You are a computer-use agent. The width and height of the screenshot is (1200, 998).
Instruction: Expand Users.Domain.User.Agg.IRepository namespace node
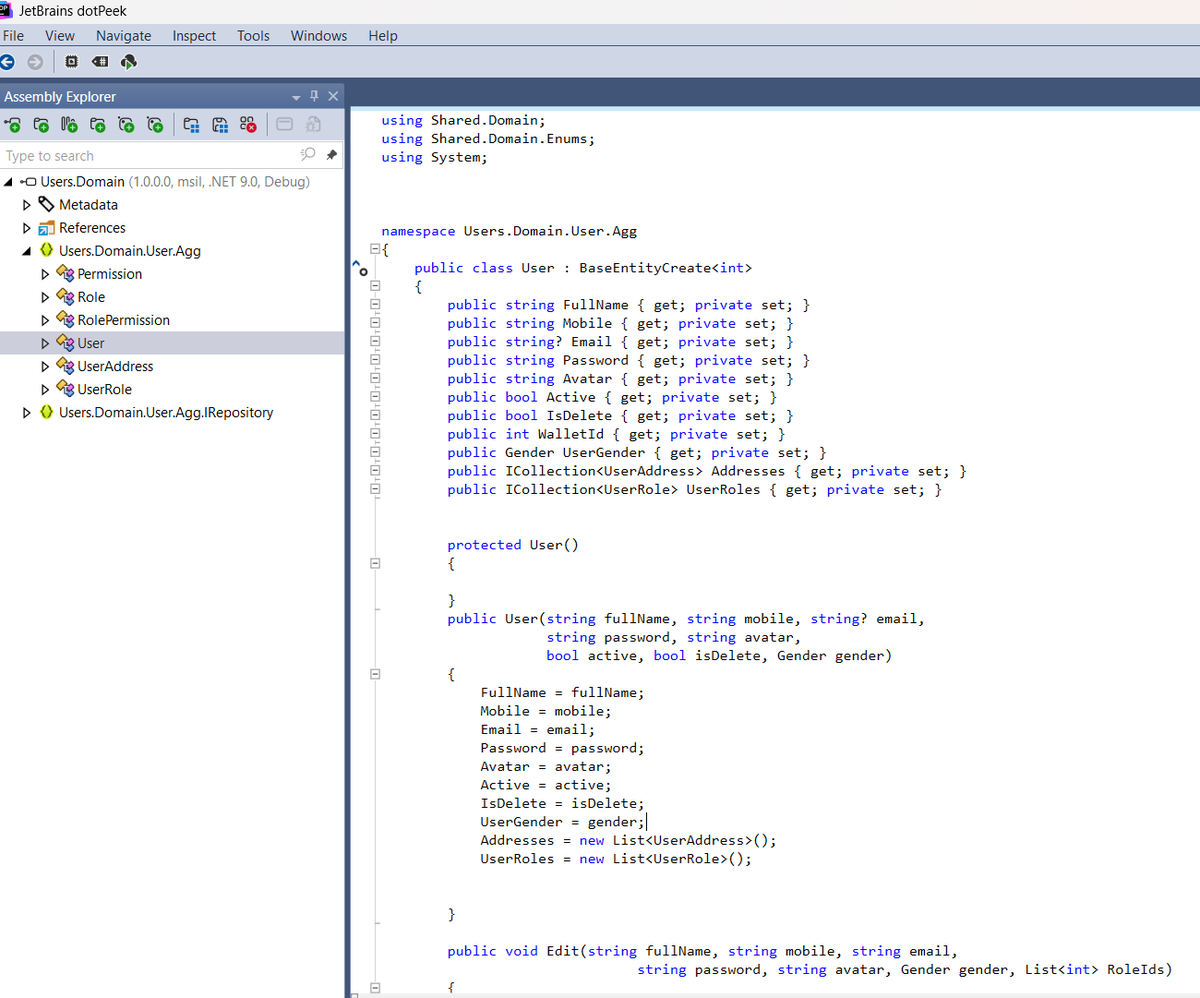tap(27, 412)
